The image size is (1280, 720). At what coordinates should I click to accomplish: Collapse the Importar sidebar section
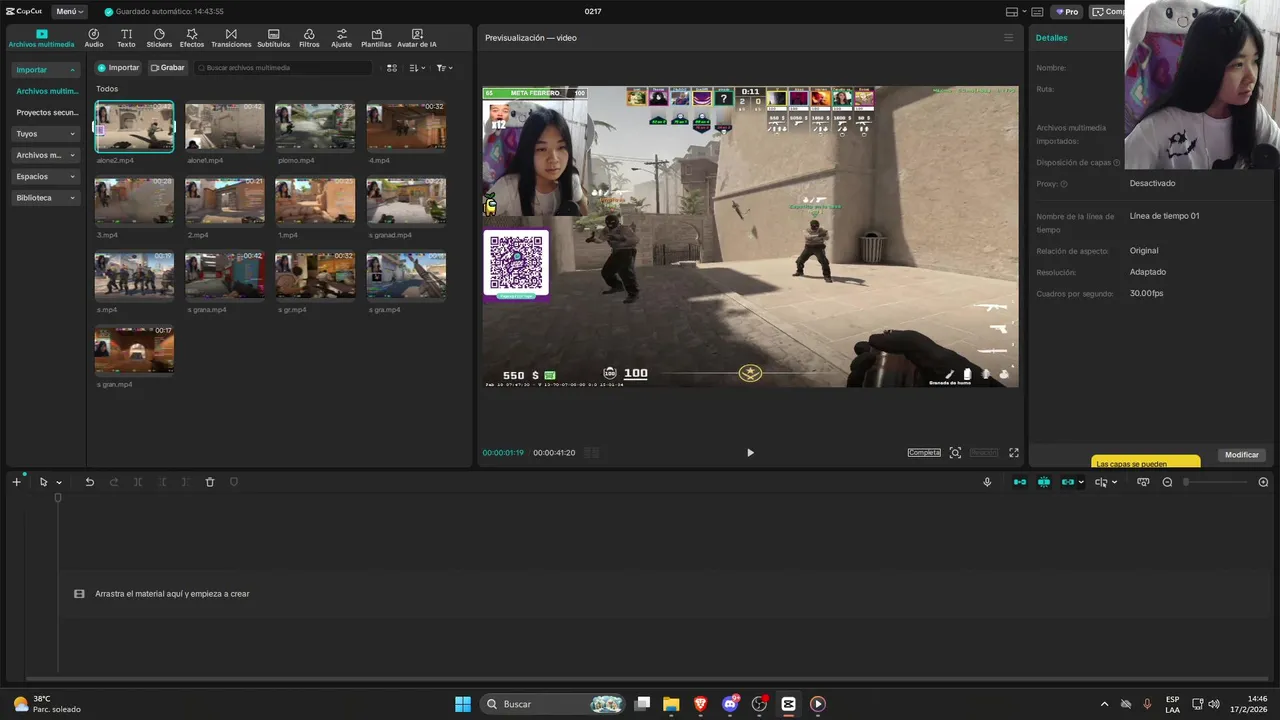tap(46, 70)
